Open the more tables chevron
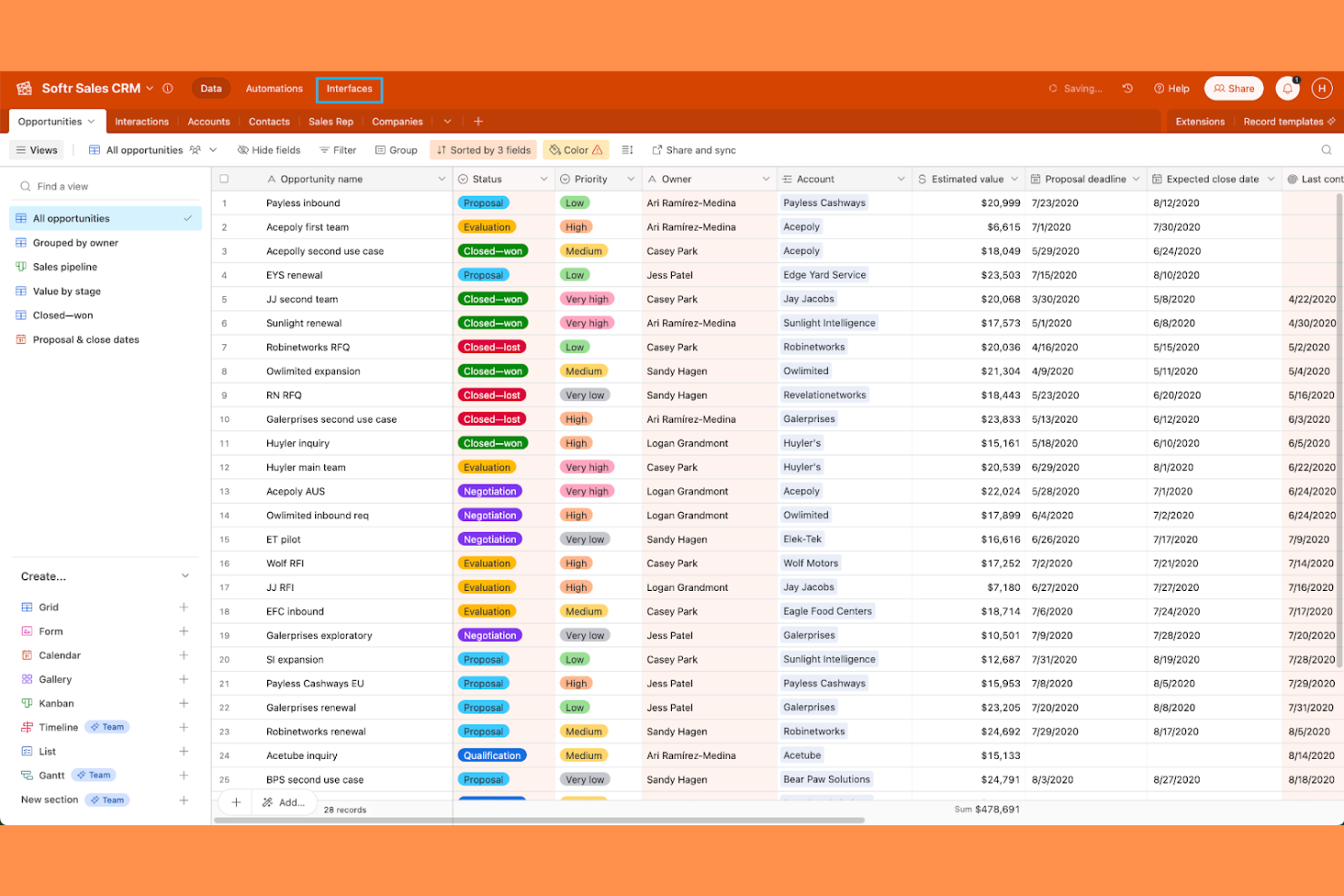The width and height of the screenshot is (1344, 896). click(x=448, y=122)
